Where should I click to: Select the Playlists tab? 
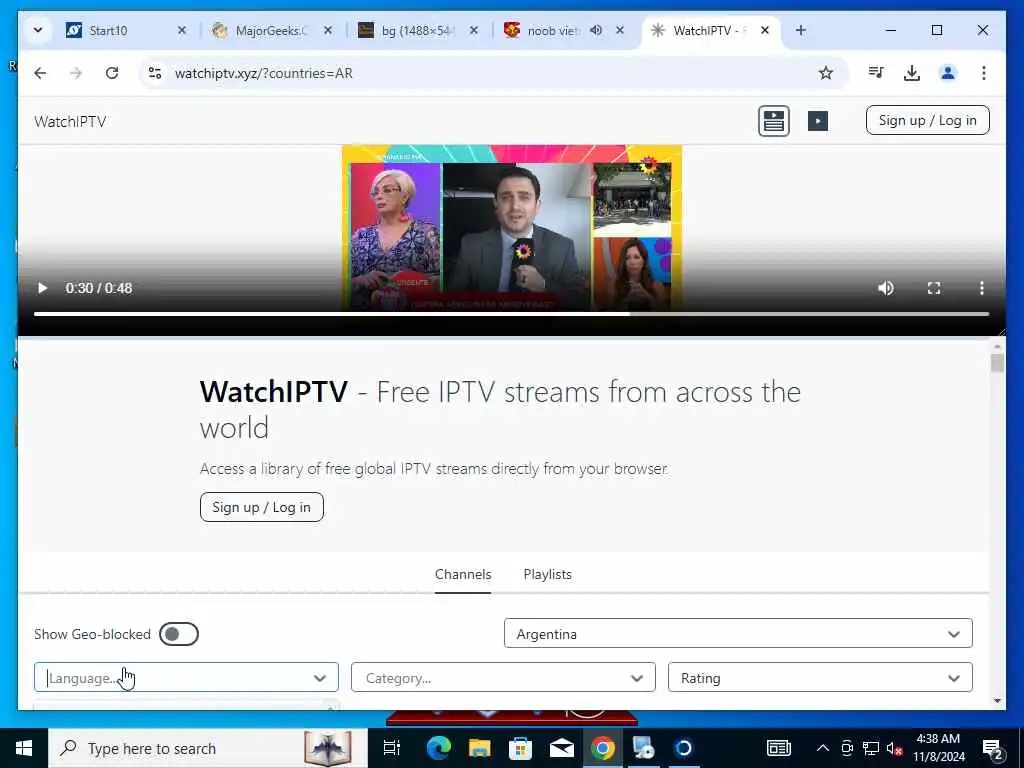coord(547,575)
